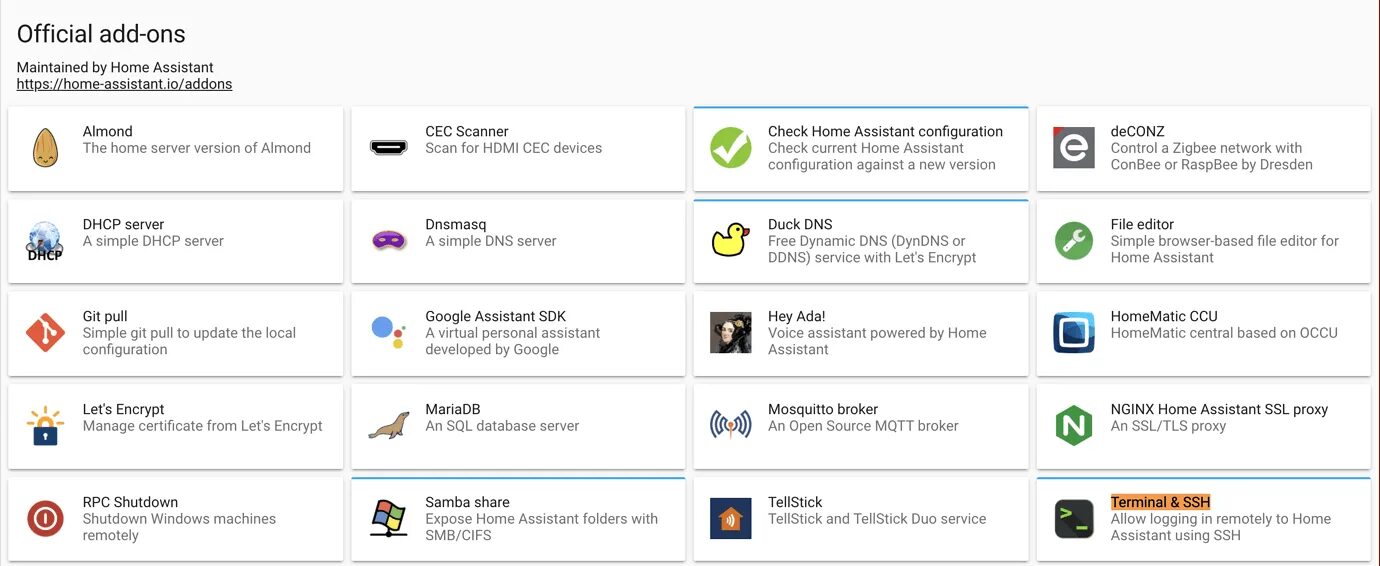Select the File editor add-on card

point(1203,241)
